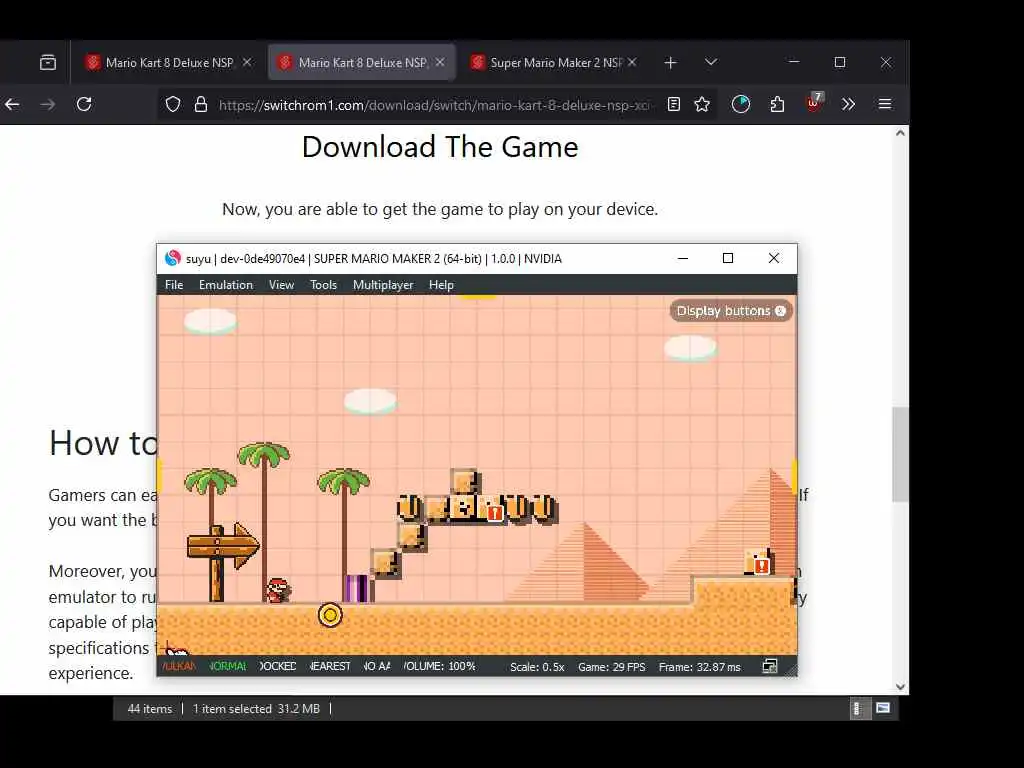
Task: Expand more tools overflow chevron
Action: click(x=848, y=104)
